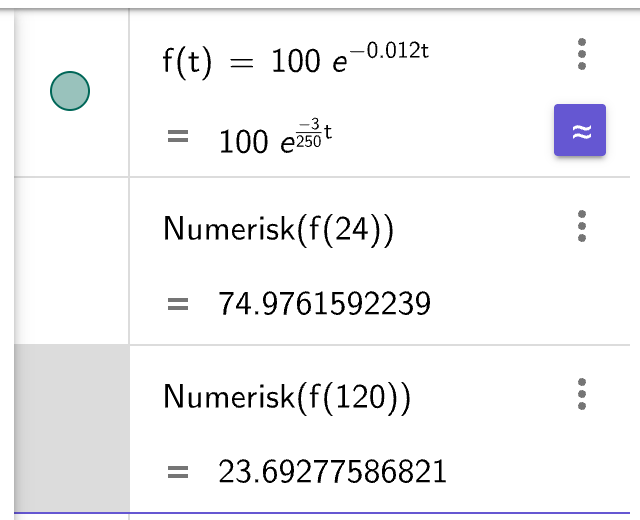The image size is (640, 520).
Task: Toggle visibility circle of function f(t)
Action: pyautogui.click(x=70, y=91)
